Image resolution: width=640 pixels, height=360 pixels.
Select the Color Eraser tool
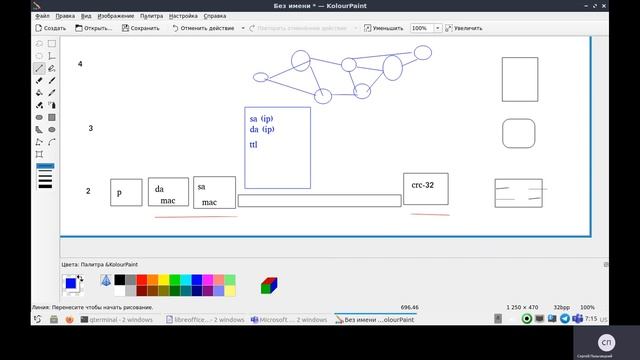[39, 105]
